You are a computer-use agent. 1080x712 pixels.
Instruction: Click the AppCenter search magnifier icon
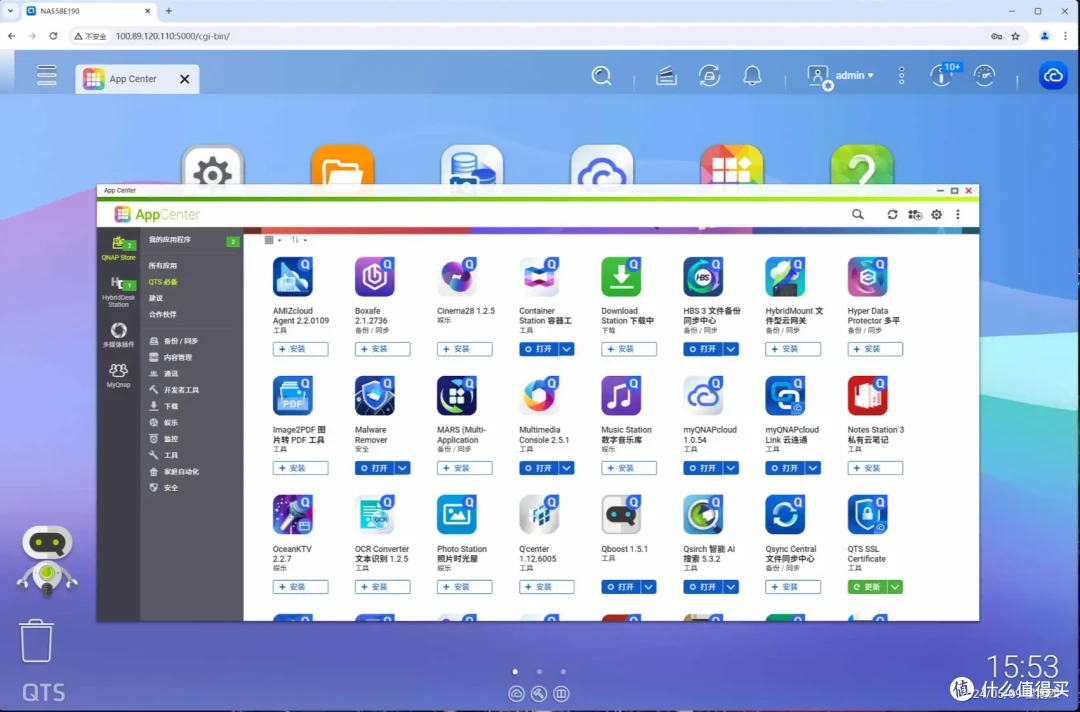[858, 215]
